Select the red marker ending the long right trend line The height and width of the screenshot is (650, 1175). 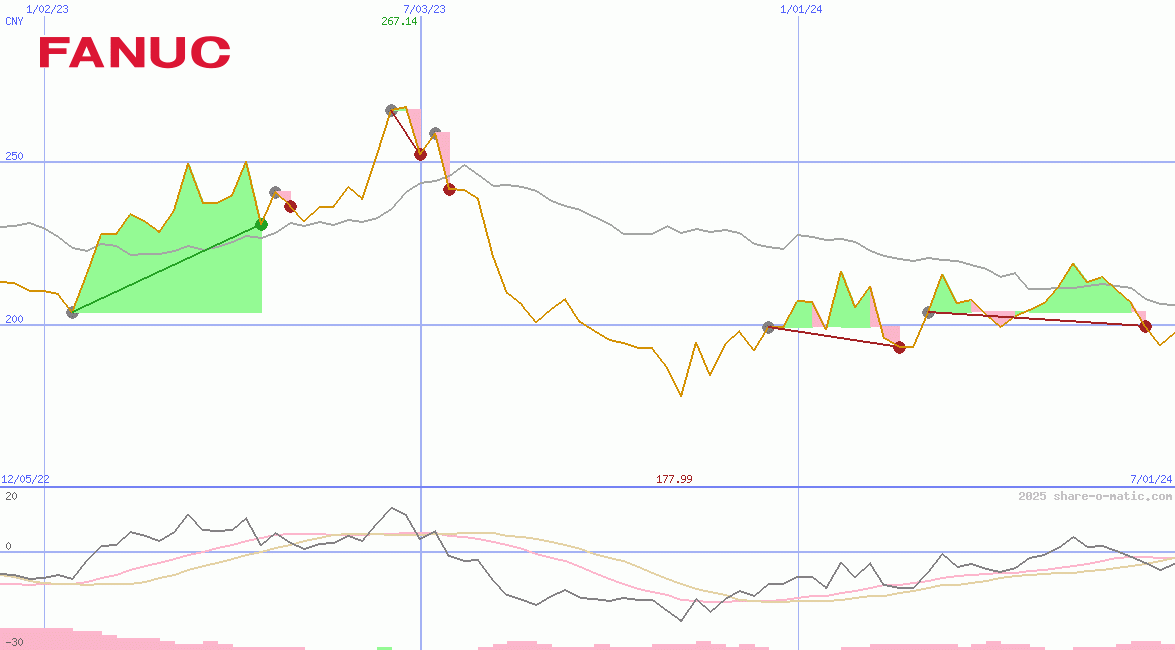click(1146, 327)
